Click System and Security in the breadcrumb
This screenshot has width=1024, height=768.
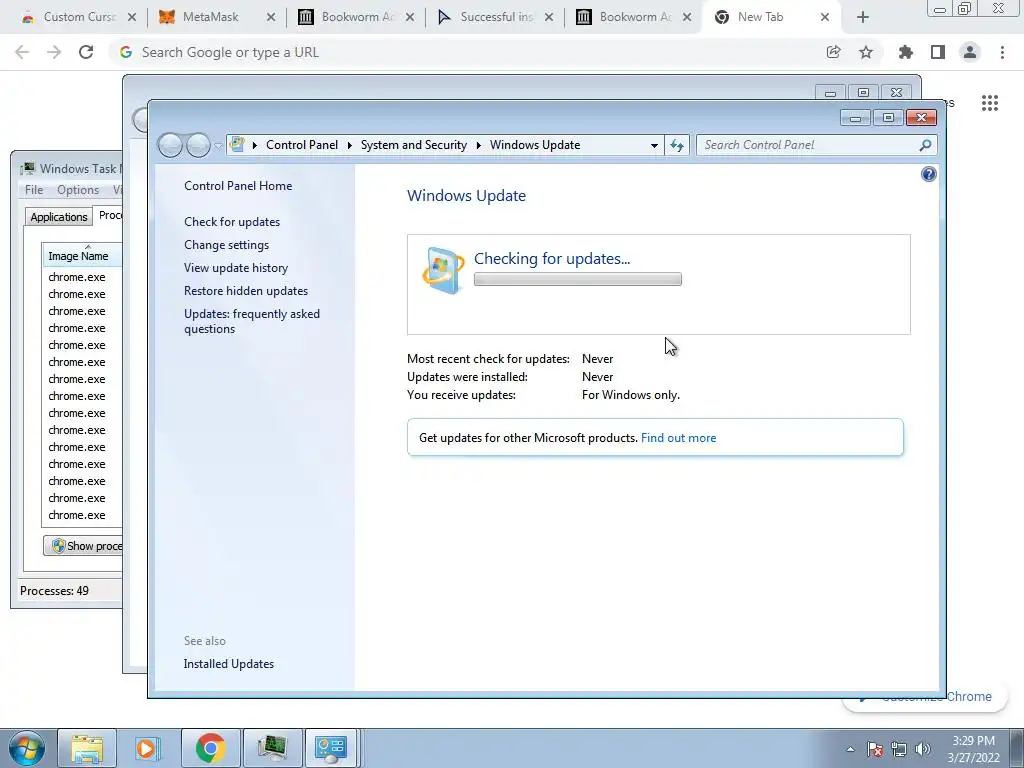[x=413, y=145]
